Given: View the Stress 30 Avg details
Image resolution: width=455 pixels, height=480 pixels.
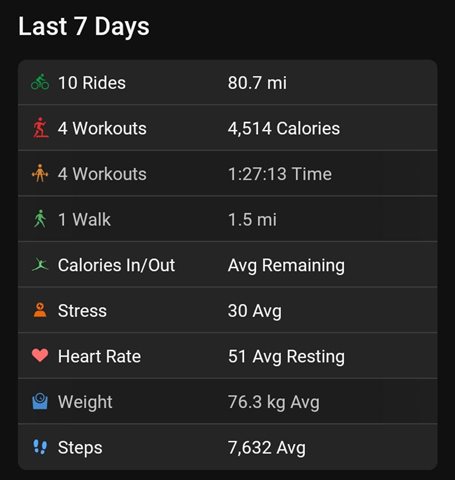Looking at the screenshot, I should (x=228, y=310).
